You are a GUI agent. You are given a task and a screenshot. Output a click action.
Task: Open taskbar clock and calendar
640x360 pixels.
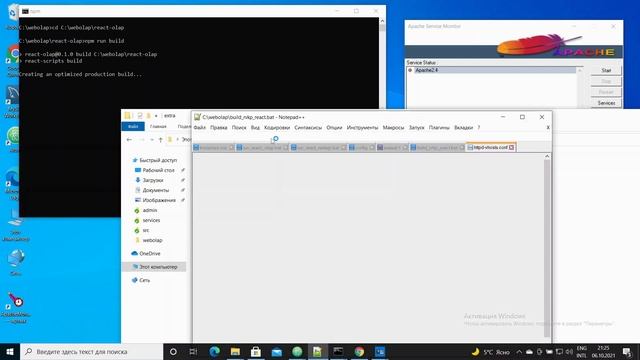(603, 352)
